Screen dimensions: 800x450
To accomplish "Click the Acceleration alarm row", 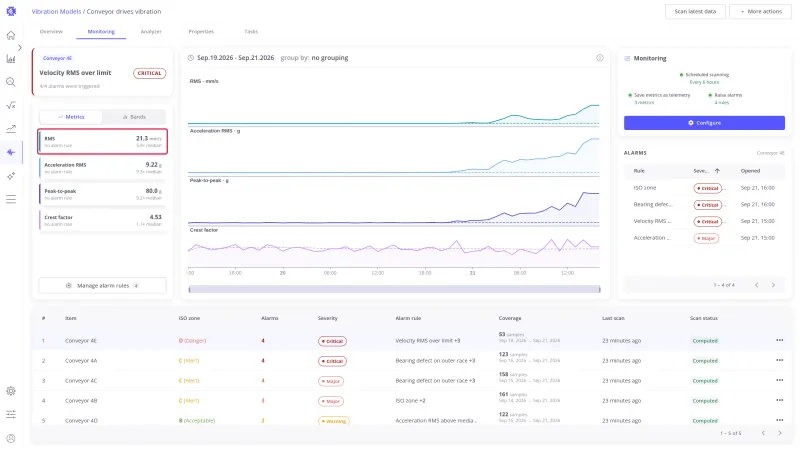I will coord(704,238).
